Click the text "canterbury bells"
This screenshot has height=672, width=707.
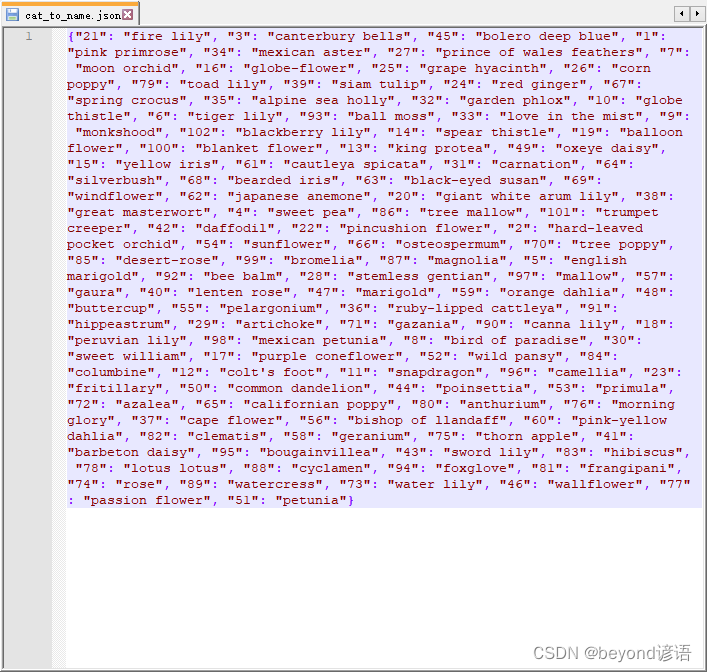339,36
